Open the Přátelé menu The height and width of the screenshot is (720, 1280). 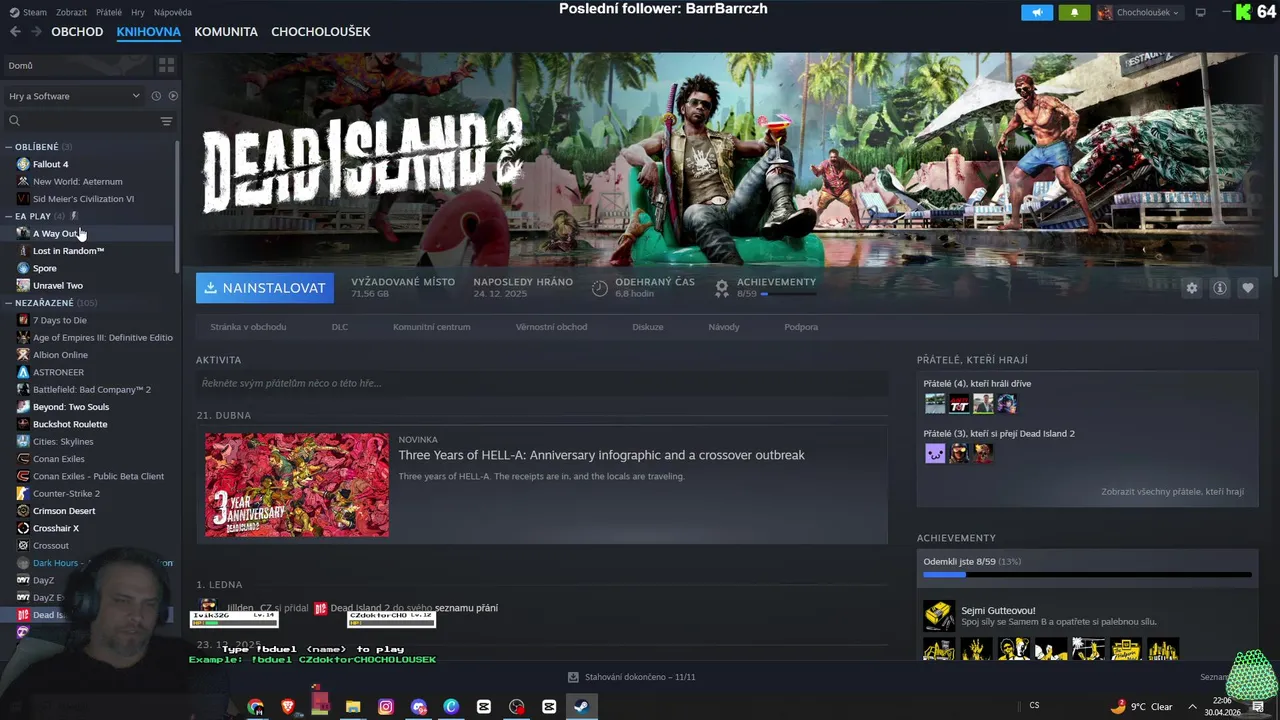(x=109, y=12)
